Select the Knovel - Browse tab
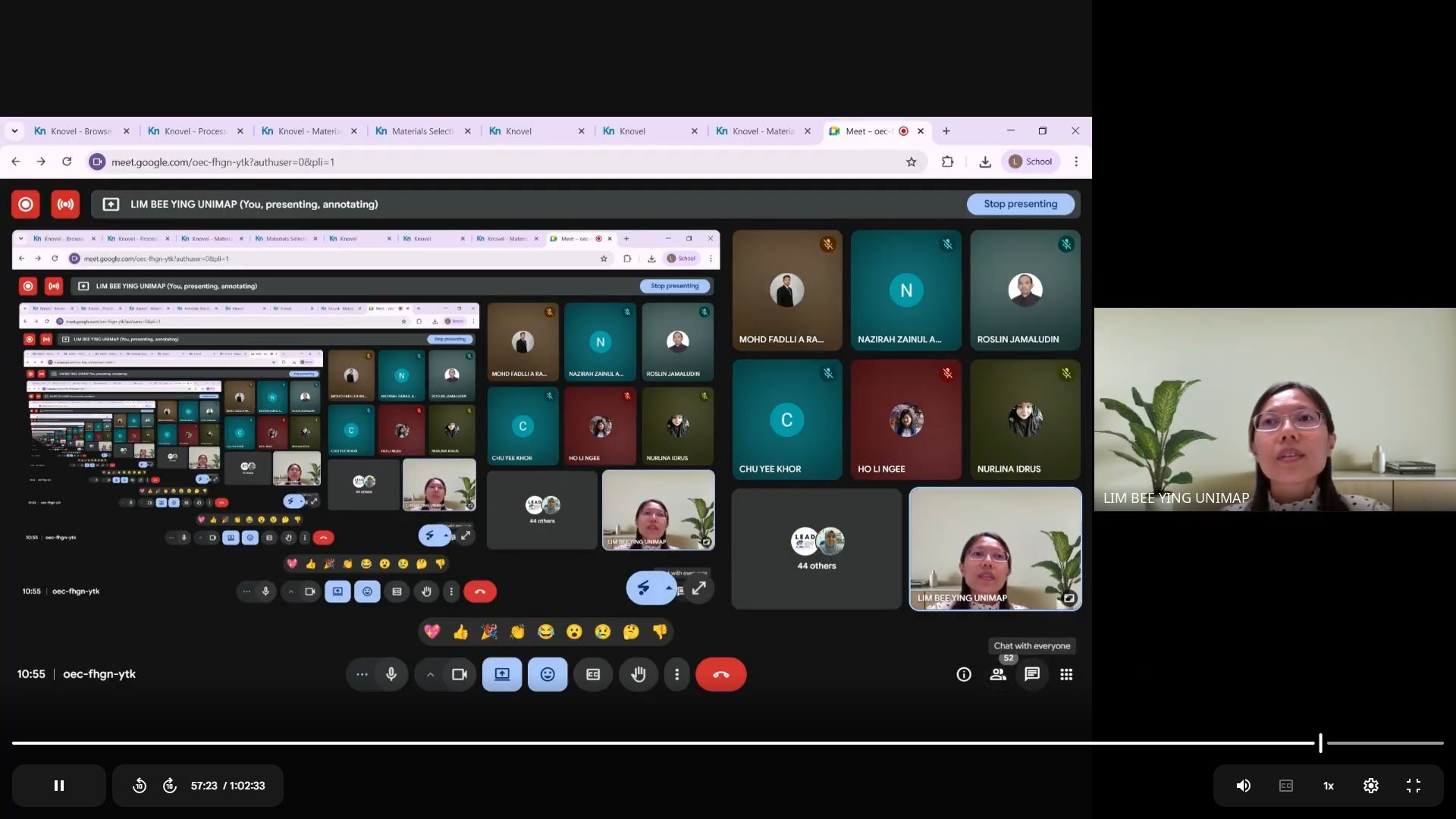This screenshot has height=819, width=1456. (80, 131)
